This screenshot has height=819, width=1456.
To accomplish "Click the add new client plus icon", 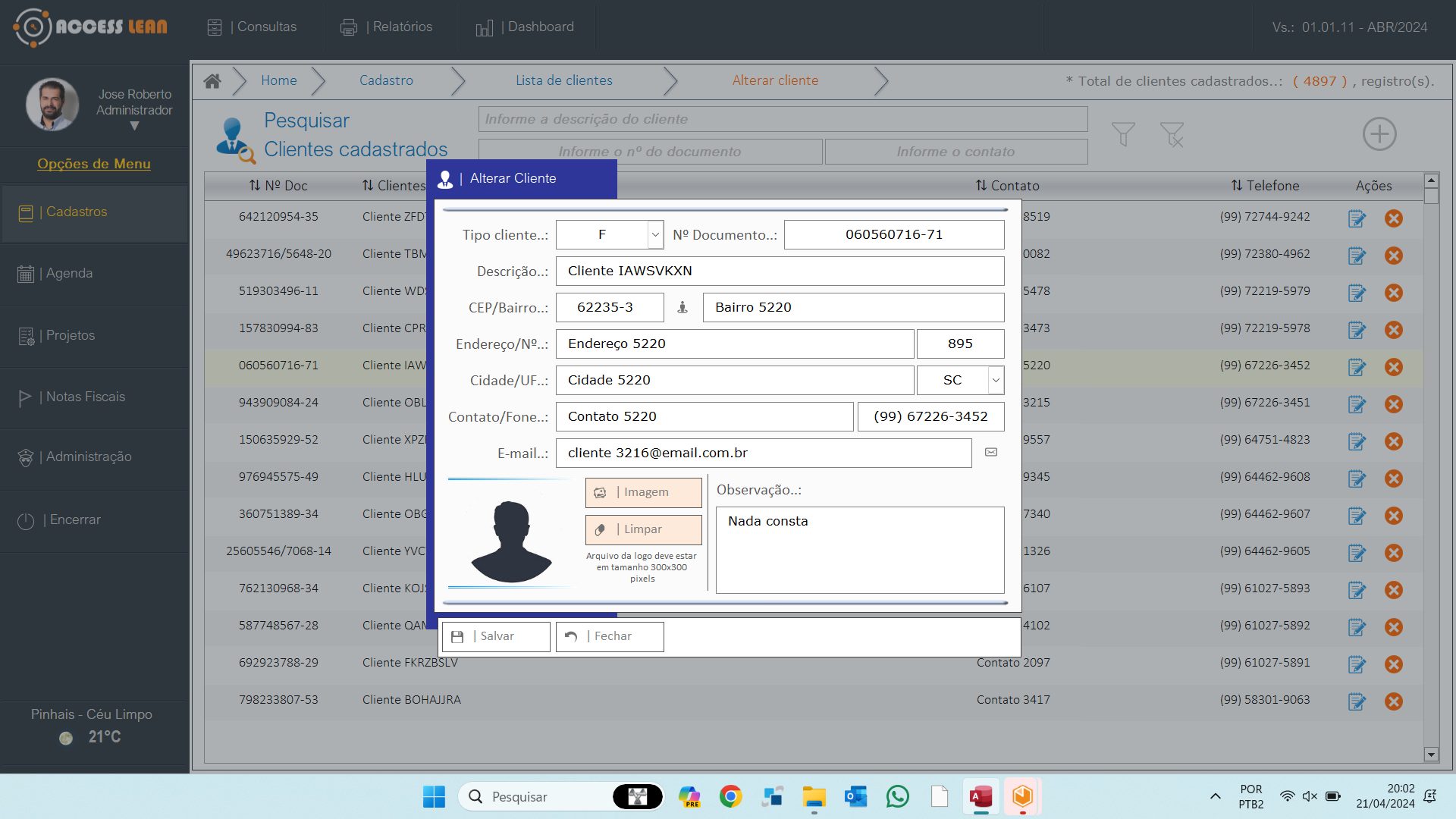I will coord(1379,134).
